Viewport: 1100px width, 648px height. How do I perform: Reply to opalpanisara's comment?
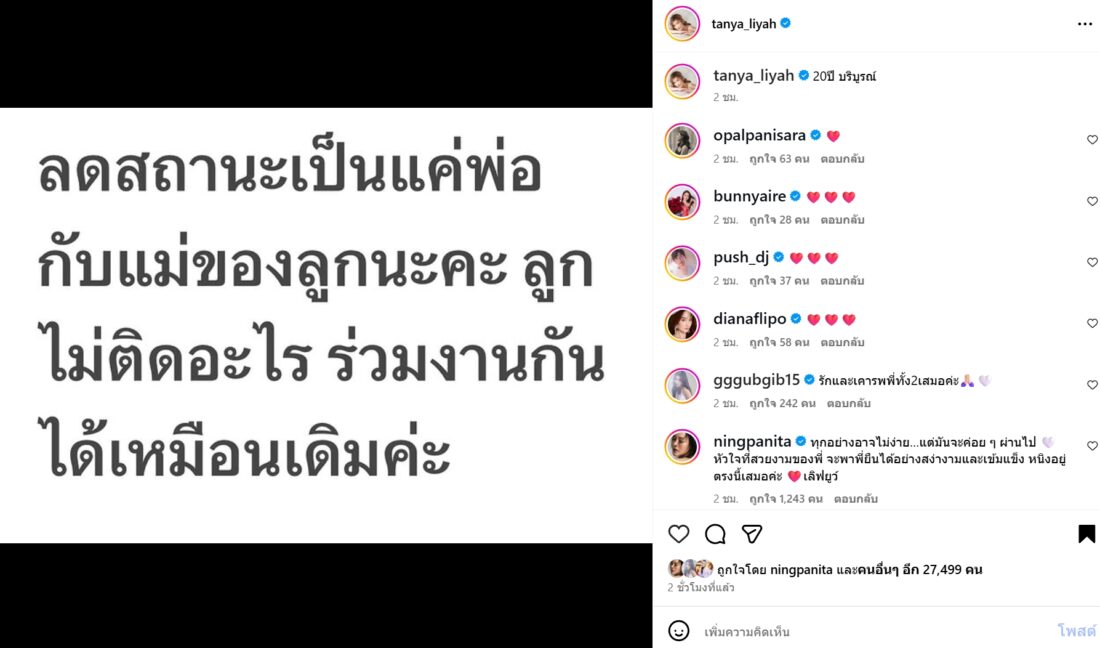click(x=842, y=159)
